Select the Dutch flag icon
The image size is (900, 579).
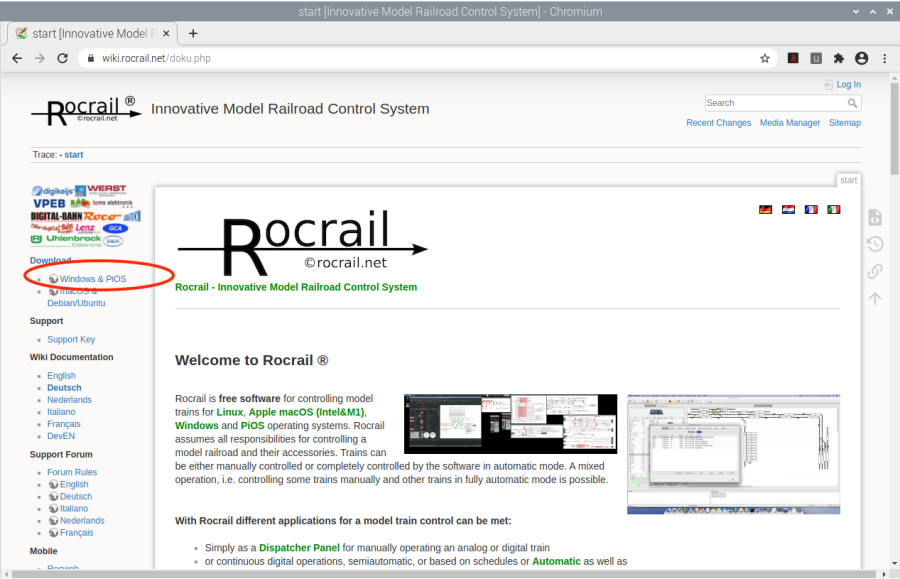point(788,209)
